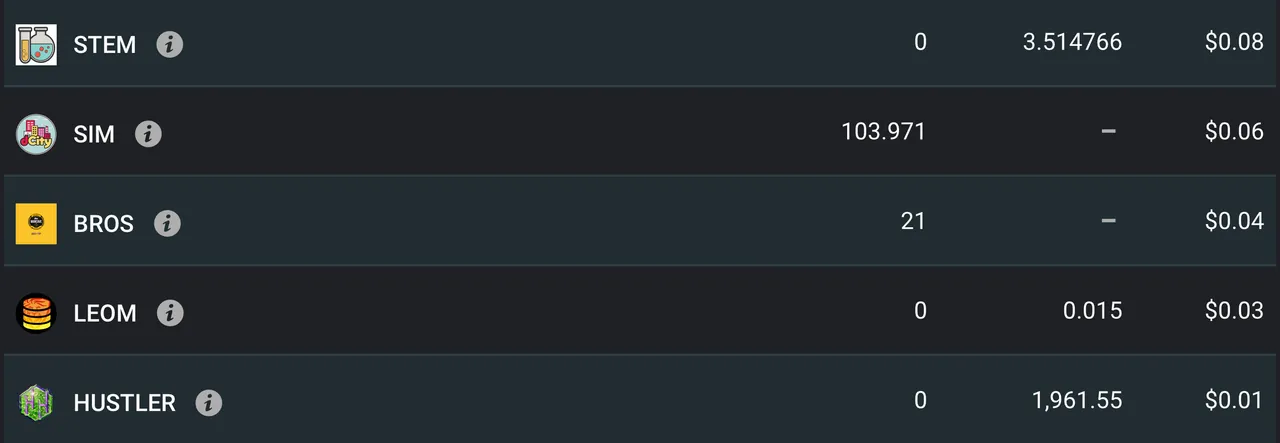The width and height of the screenshot is (1280, 443).
Task: Click the STEM token flask icon
Action: pyautogui.click(x=36, y=44)
